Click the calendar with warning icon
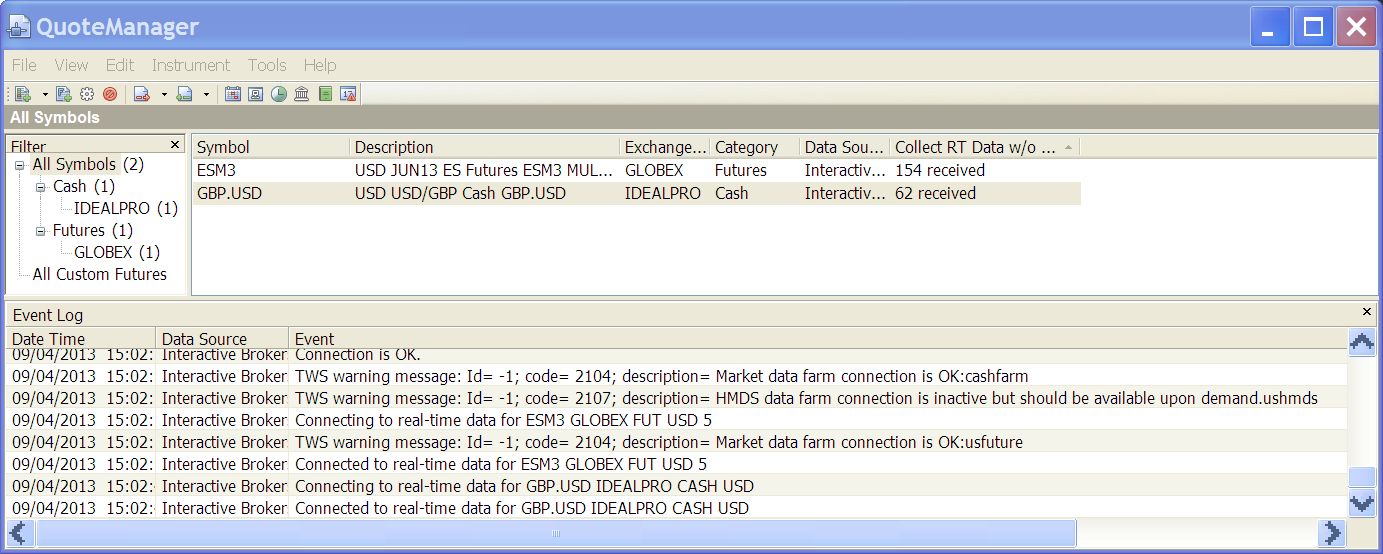1383x554 pixels. (x=348, y=94)
